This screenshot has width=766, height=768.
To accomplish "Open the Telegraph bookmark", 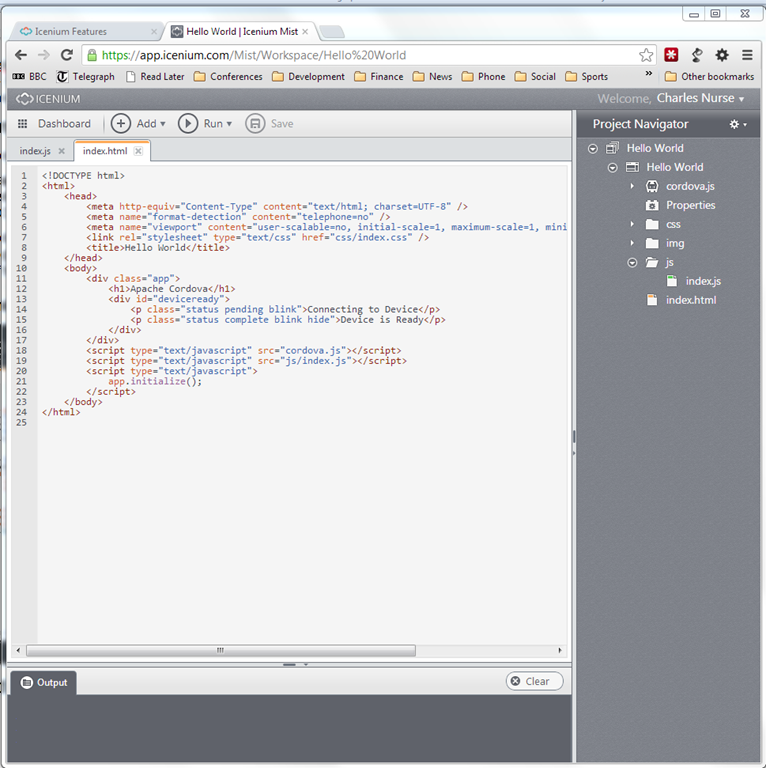I will click(x=86, y=76).
